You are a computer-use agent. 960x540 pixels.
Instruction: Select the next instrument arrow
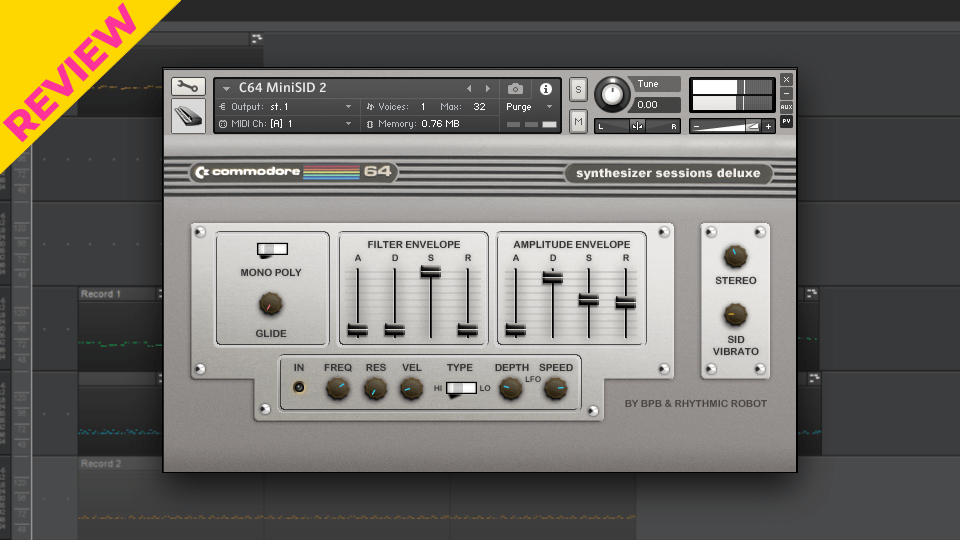(488, 89)
